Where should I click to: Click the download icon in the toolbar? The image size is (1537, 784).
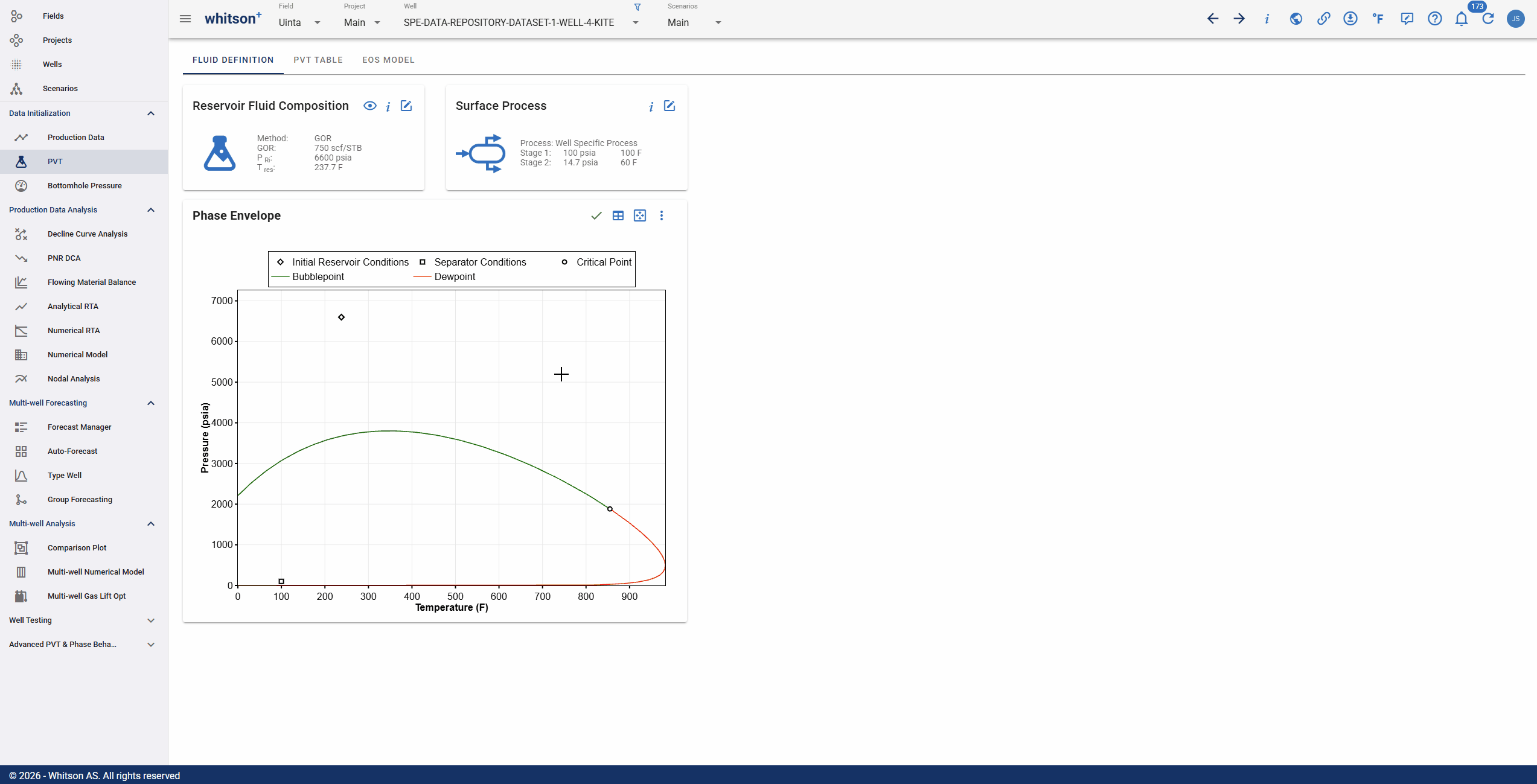pyautogui.click(x=1350, y=19)
